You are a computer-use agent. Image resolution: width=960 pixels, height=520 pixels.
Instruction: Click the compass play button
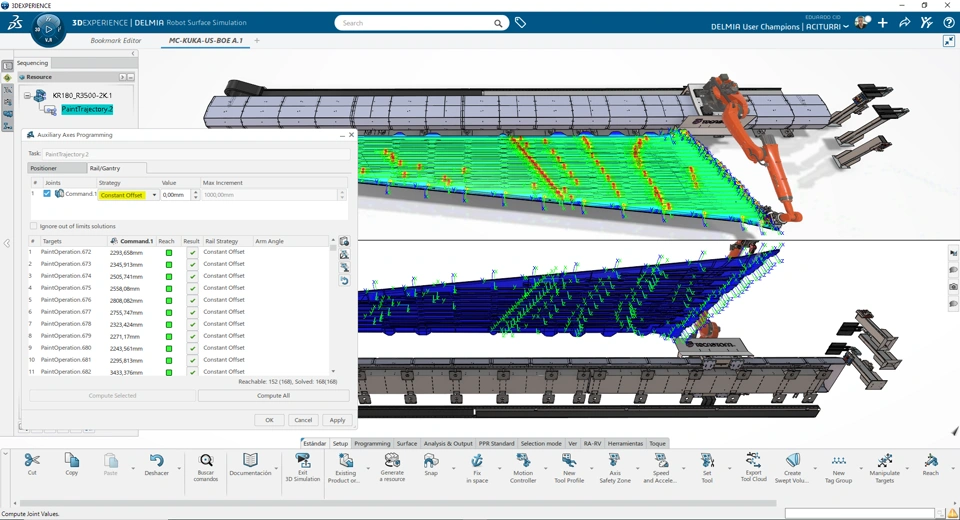click(48, 29)
